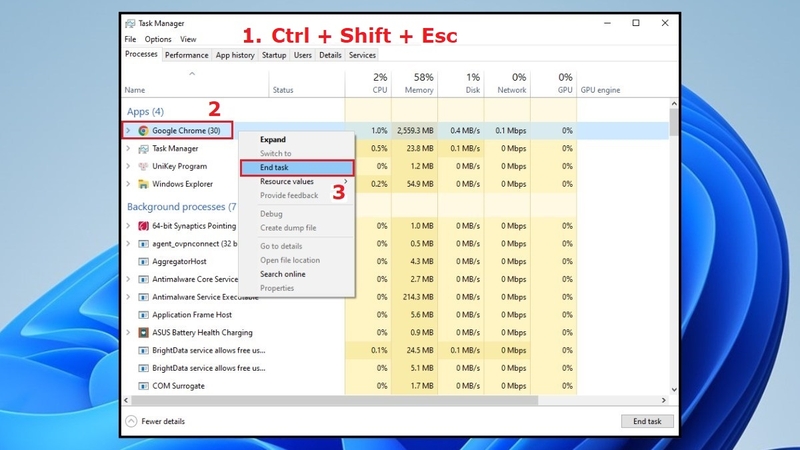The height and width of the screenshot is (450, 800).
Task: Click the Antimalware Service Executable icon
Action: pos(143,297)
